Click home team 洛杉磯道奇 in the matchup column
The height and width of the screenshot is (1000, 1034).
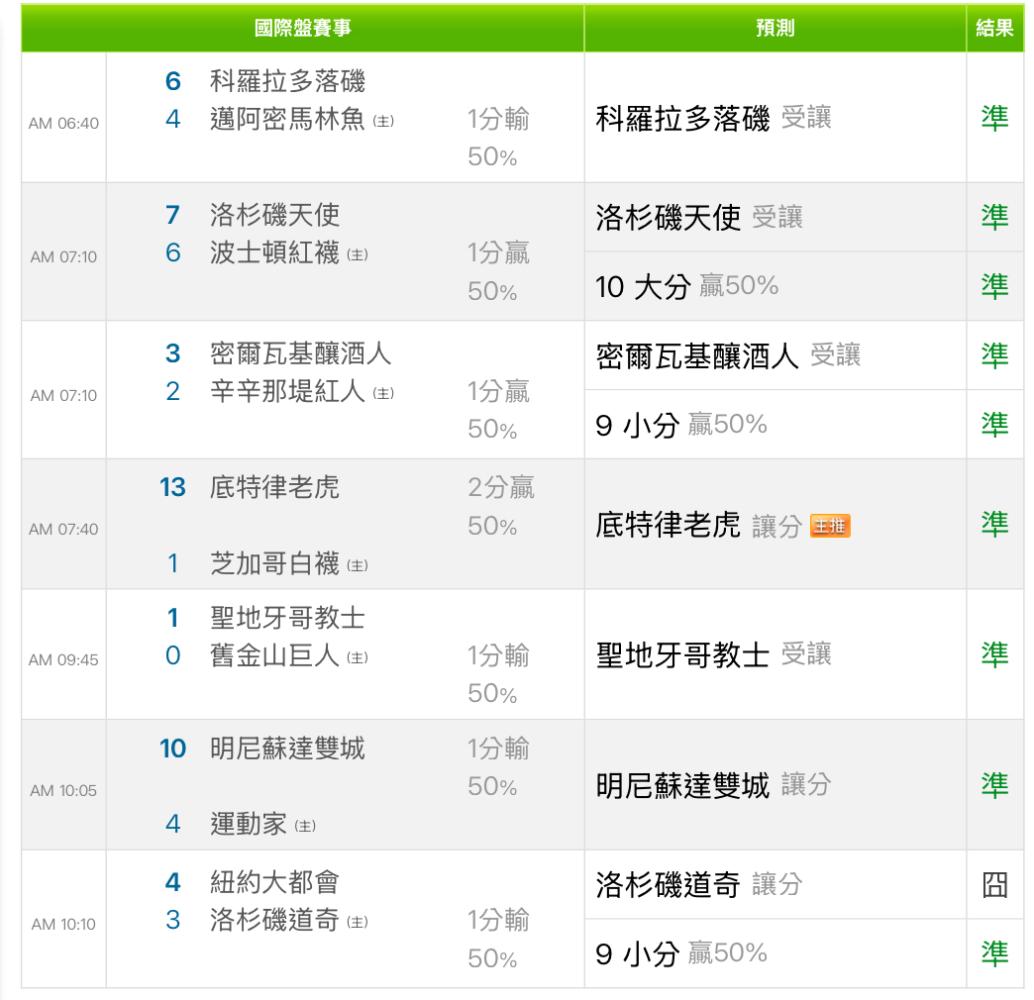[274, 920]
